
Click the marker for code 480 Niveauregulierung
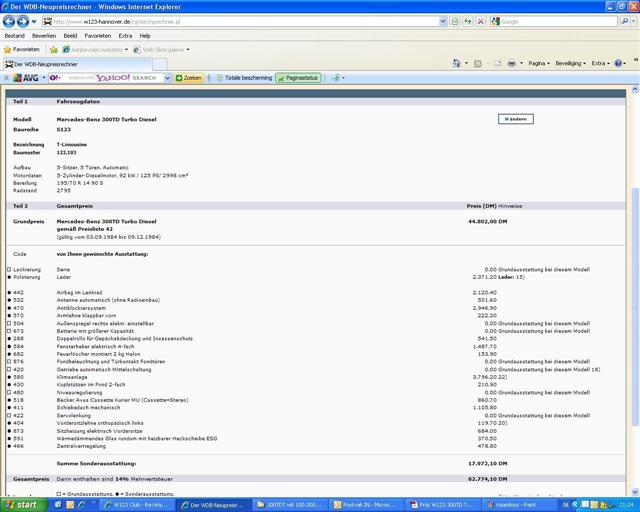pyautogui.click(x=9, y=392)
